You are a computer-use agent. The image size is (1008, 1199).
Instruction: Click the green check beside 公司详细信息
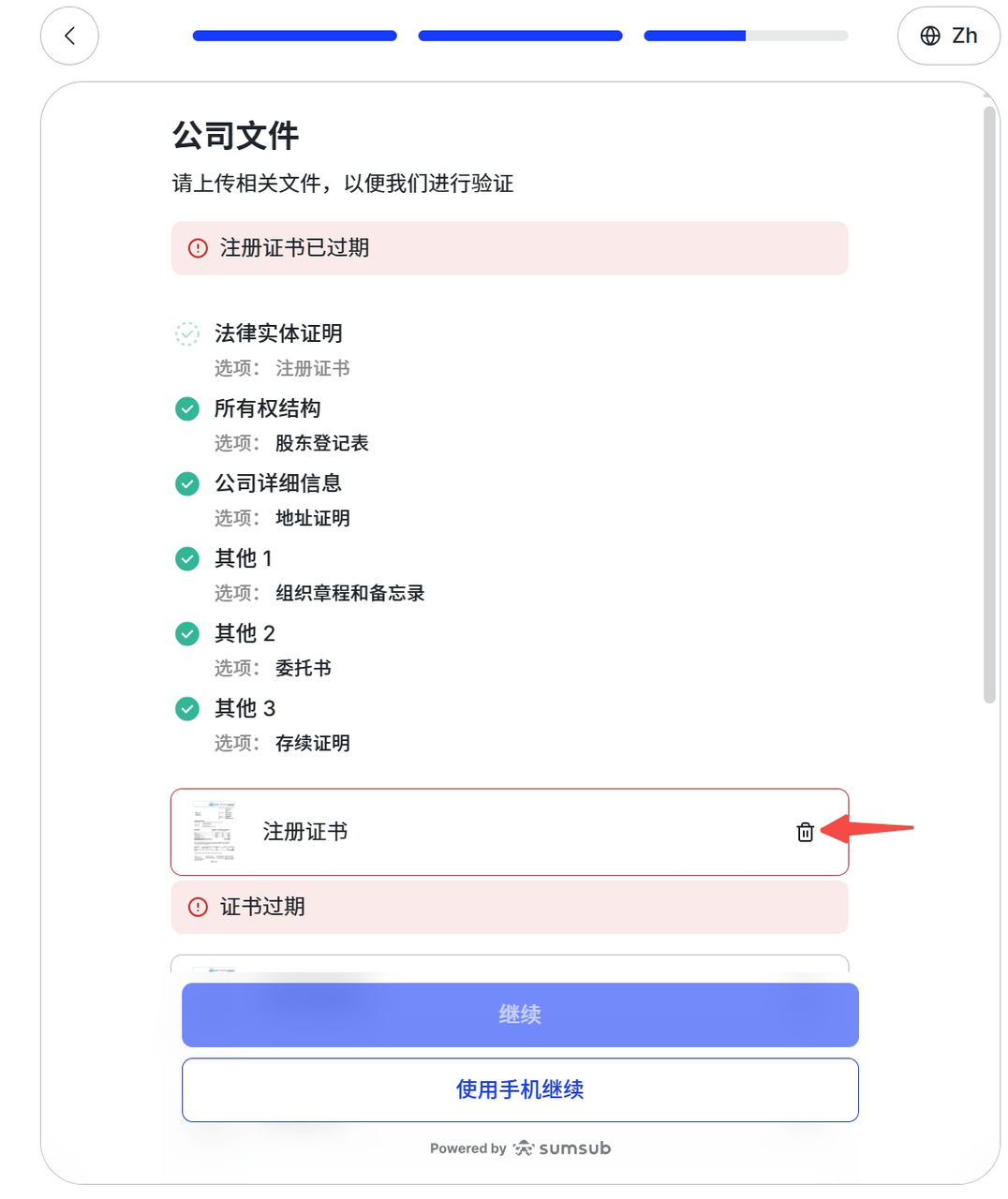tap(187, 483)
